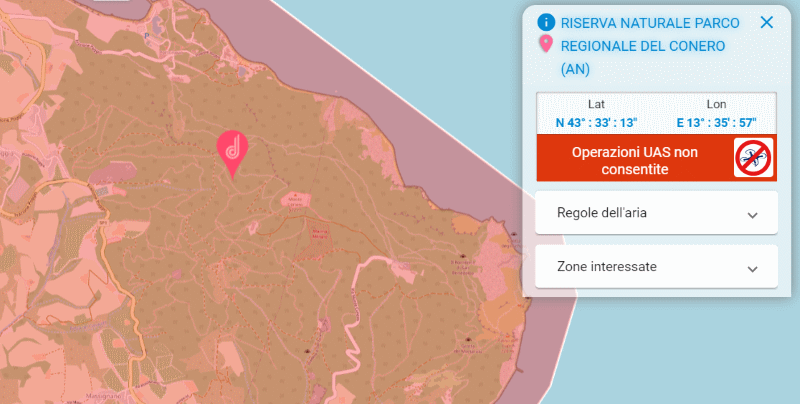Click the Monte Conero label on map
Screen dimensions: 800x404
(x=297, y=203)
